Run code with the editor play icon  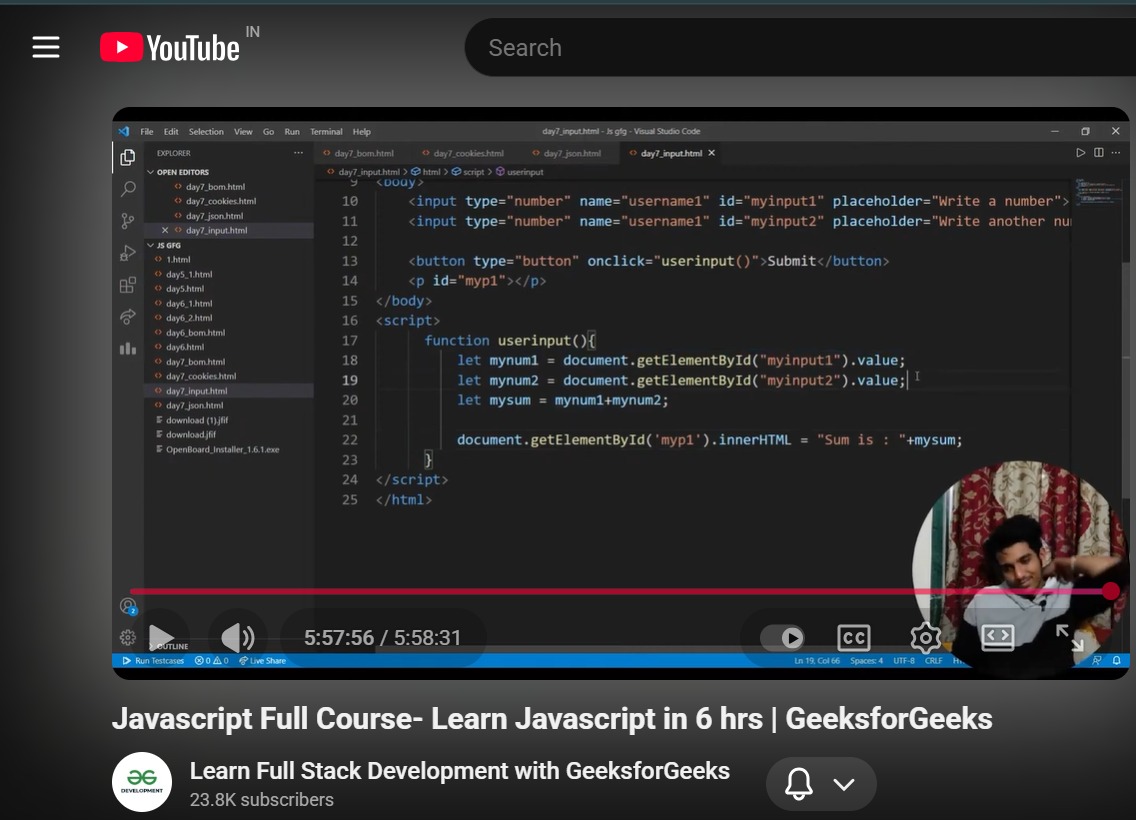click(x=1080, y=153)
